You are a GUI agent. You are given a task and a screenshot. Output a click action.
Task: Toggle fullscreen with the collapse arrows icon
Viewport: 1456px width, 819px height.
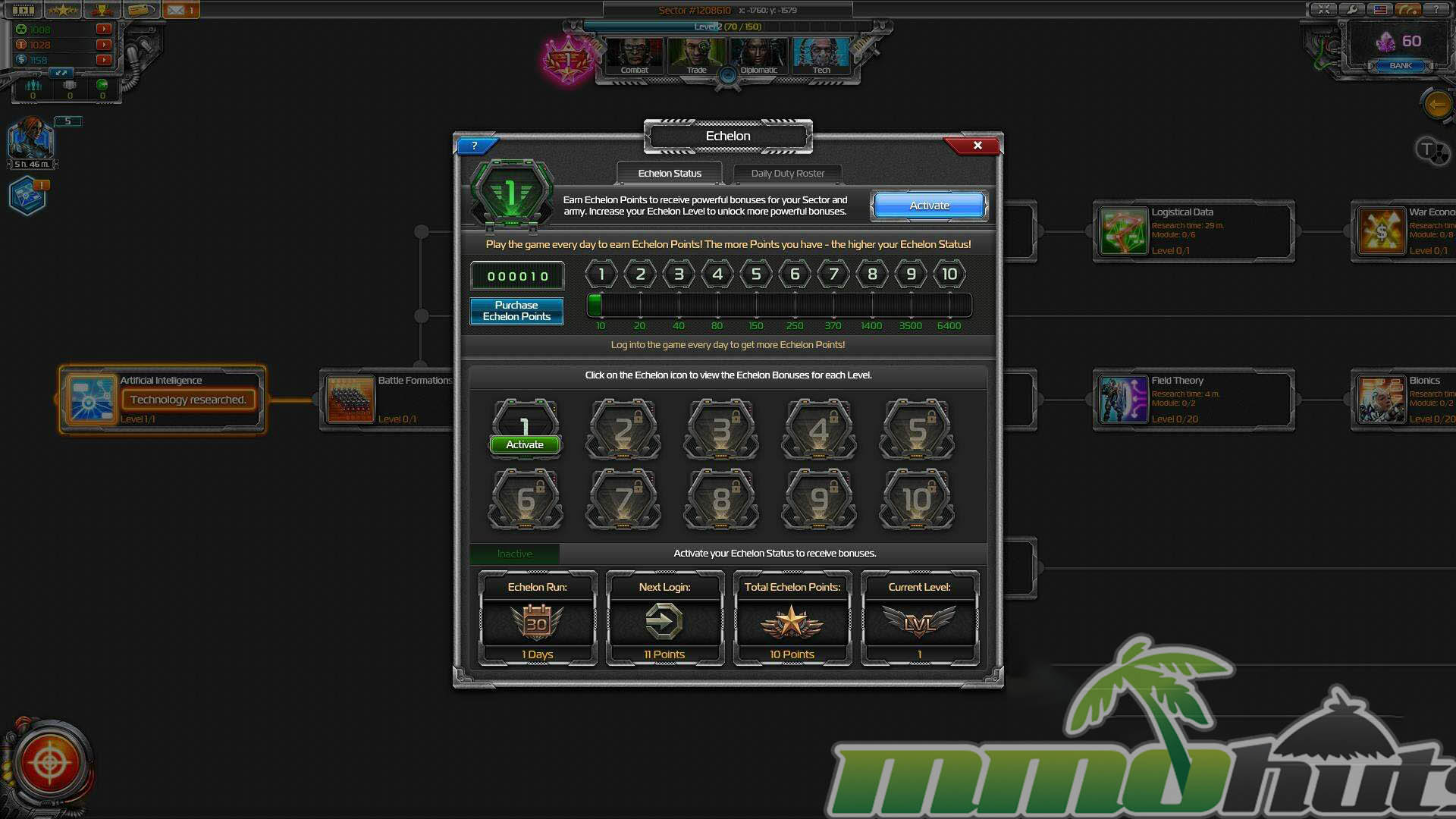tap(1323, 10)
